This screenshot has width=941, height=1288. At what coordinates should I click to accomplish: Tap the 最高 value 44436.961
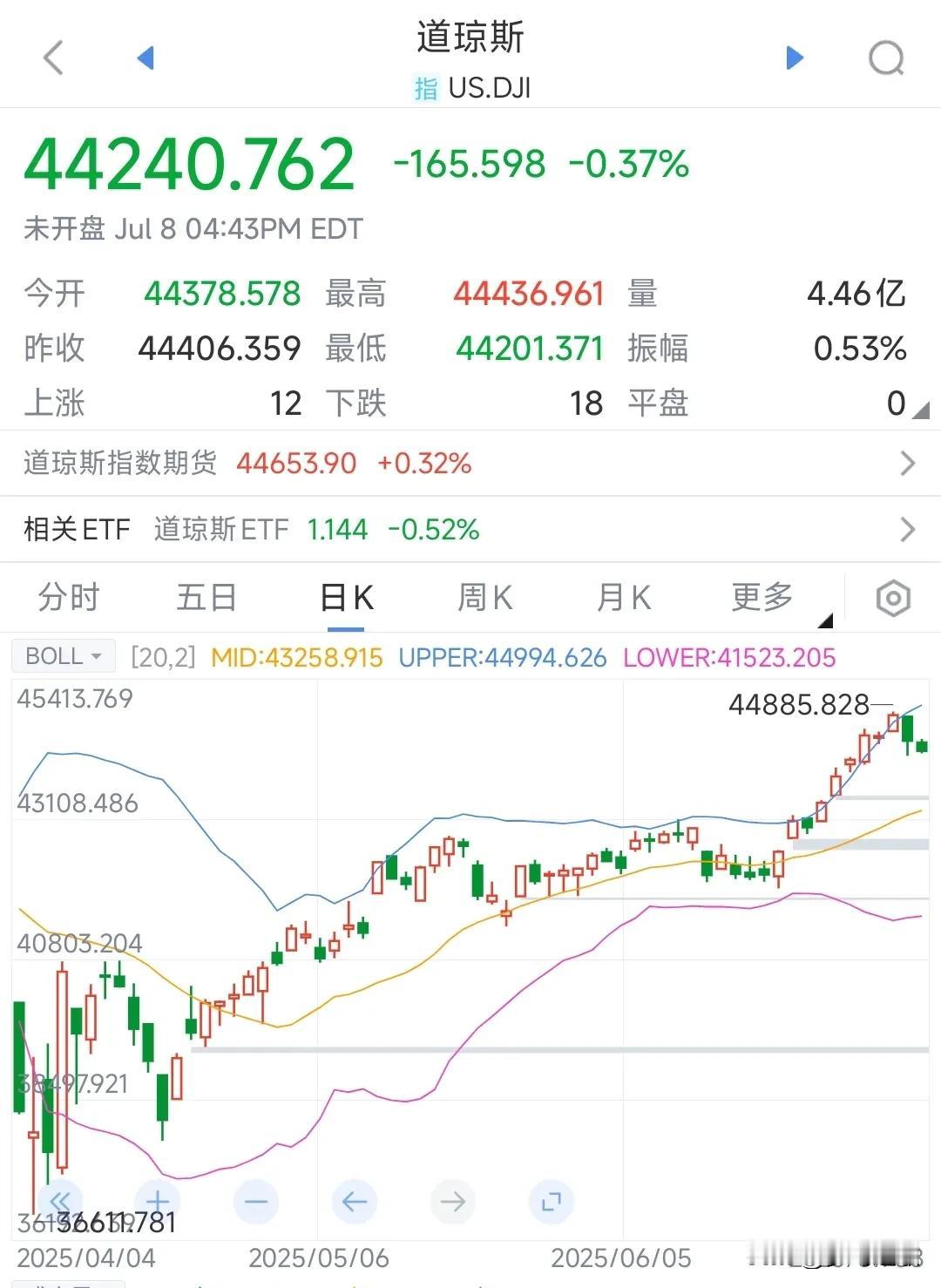coord(529,294)
